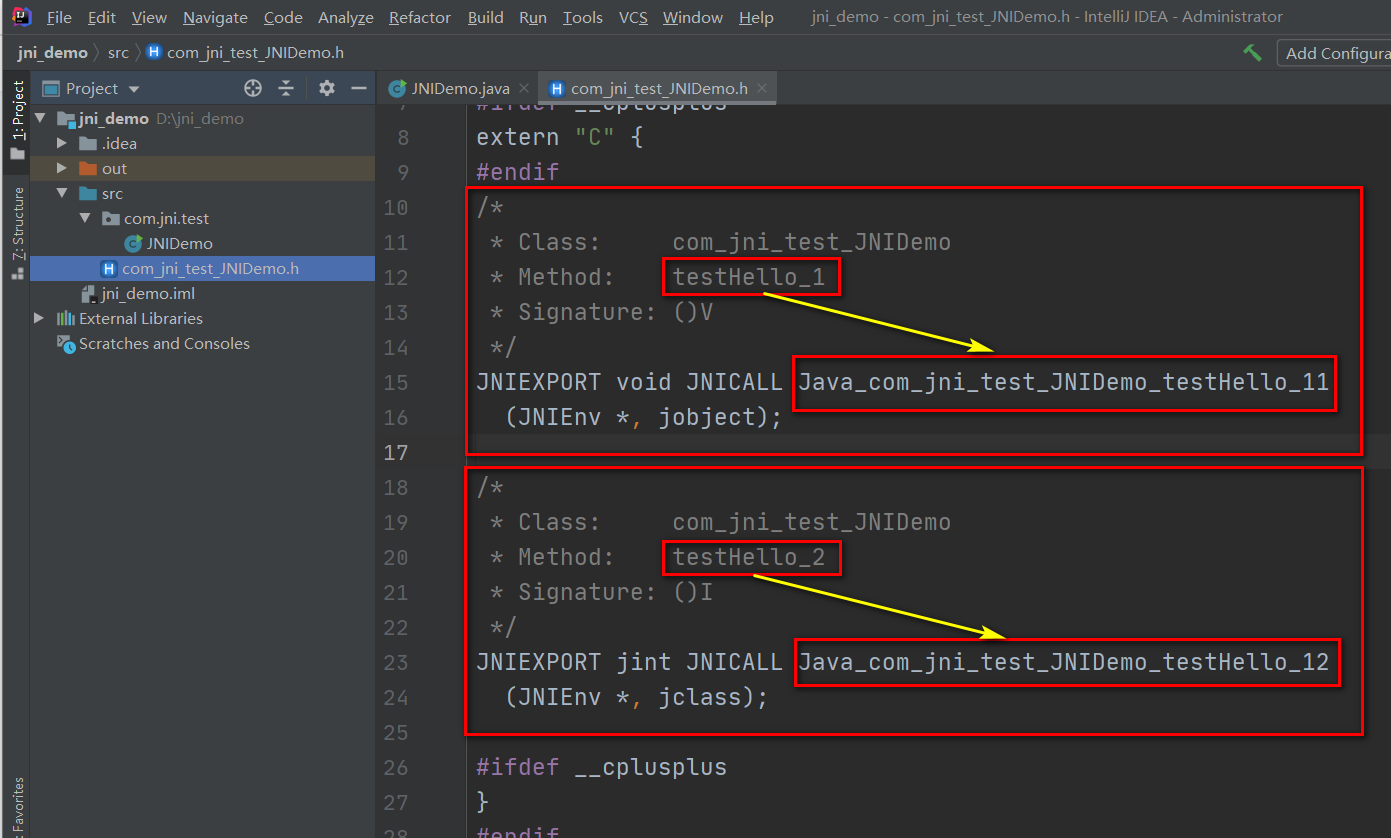Open the Z: Structure tool window stripe

16,232
